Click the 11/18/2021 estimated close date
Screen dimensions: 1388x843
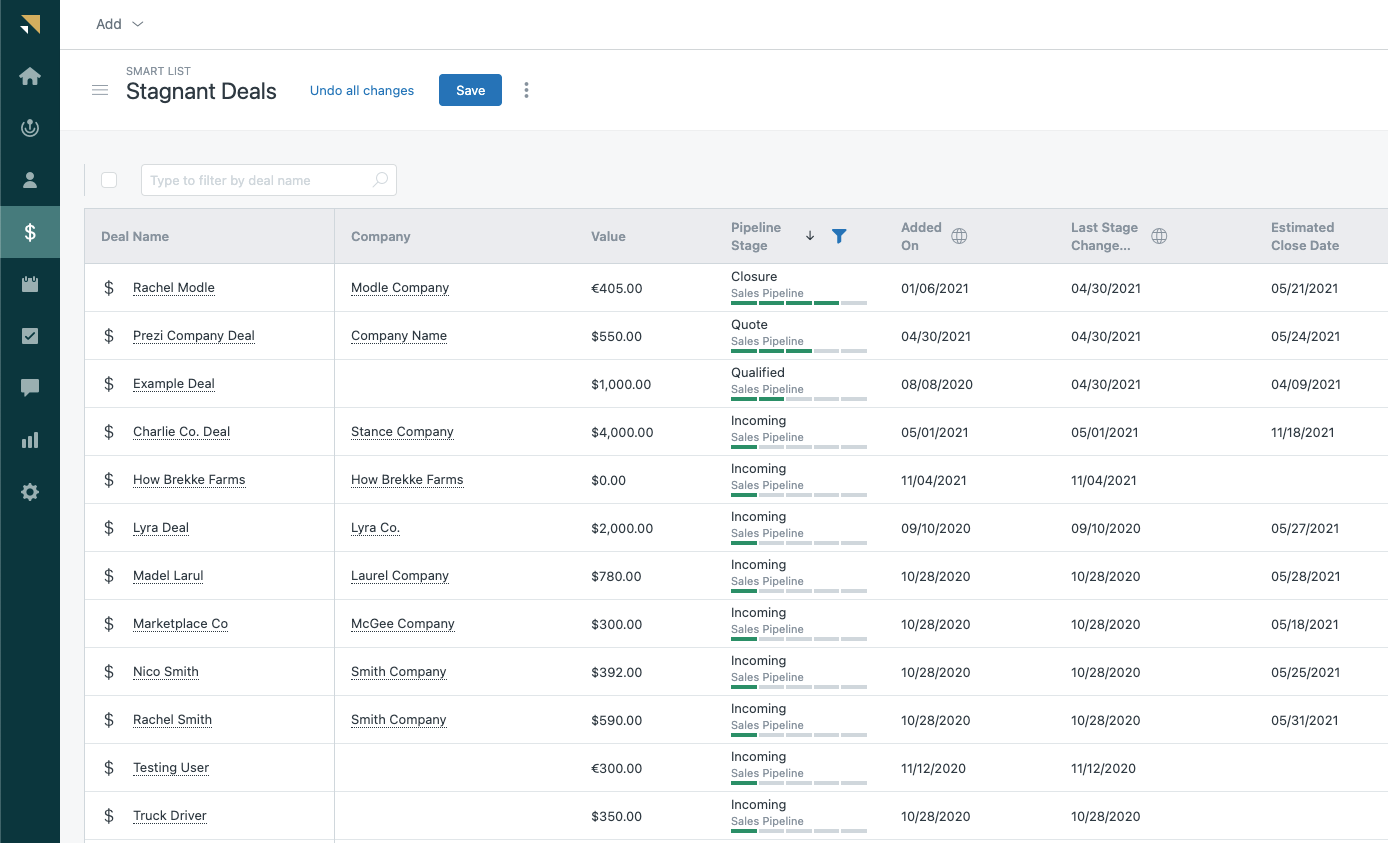pyautogui.click(x=1304, y=432)
